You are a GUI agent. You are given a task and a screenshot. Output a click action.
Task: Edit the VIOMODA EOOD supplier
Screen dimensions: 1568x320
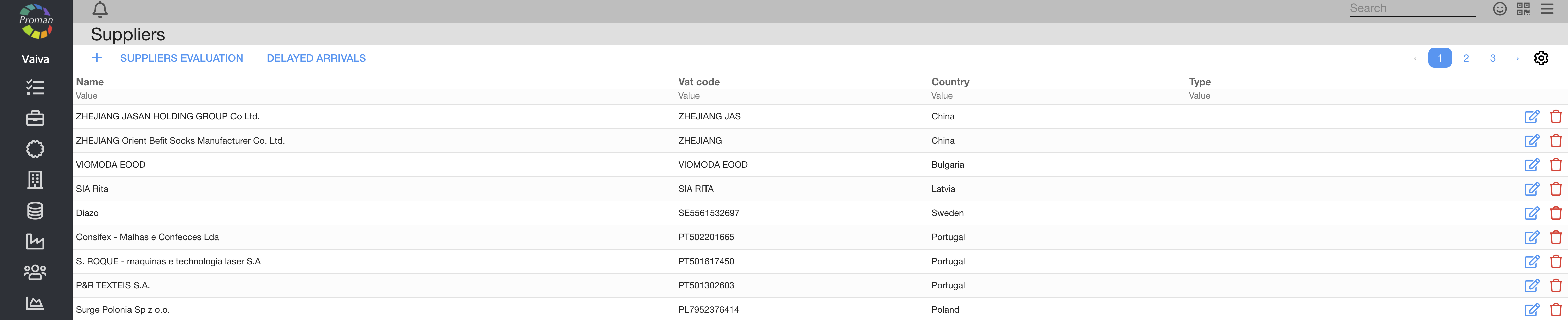[x=1531, y=165]
